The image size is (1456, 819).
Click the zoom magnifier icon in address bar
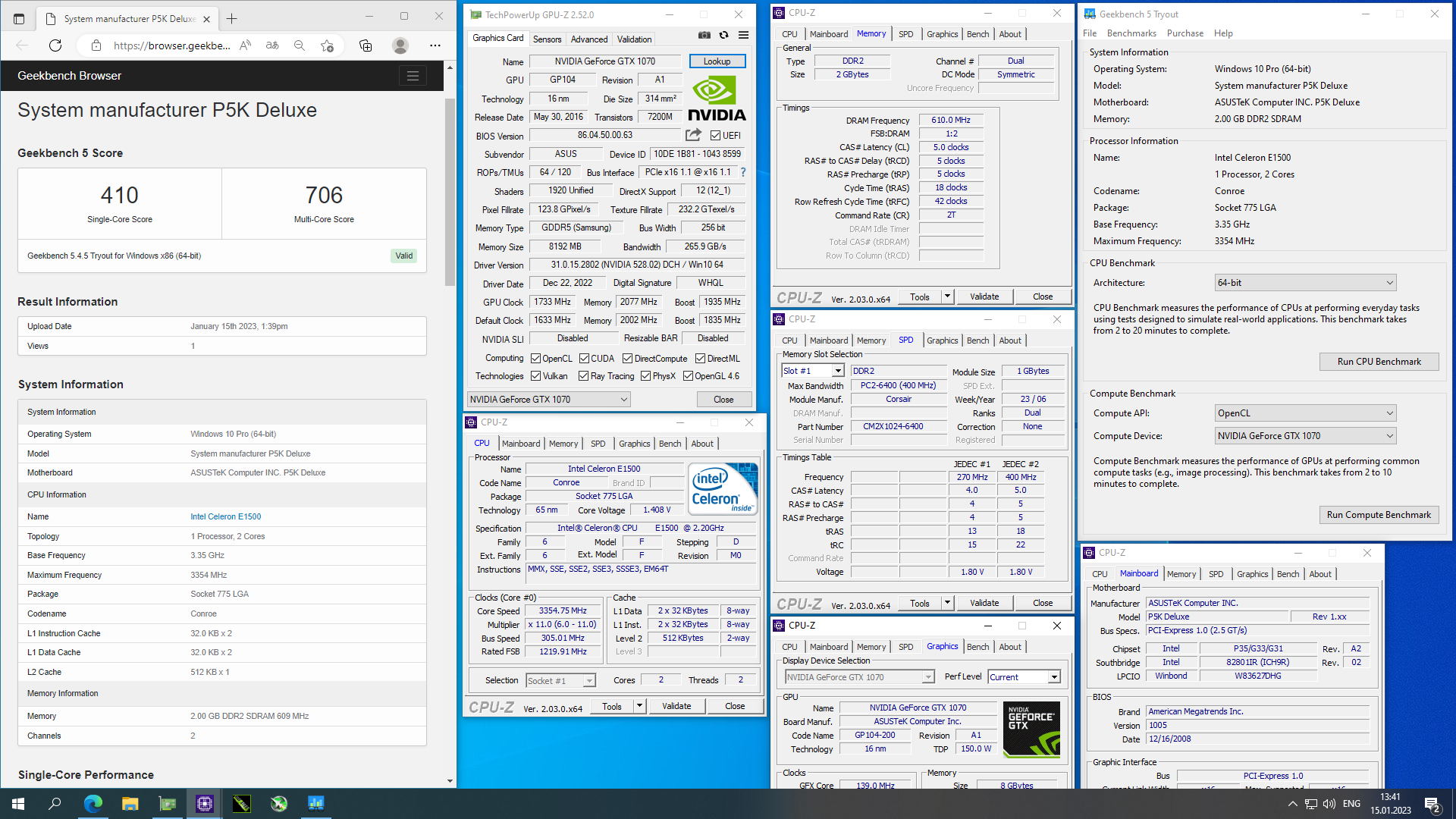pyautogui.click(x=300, y=45)
